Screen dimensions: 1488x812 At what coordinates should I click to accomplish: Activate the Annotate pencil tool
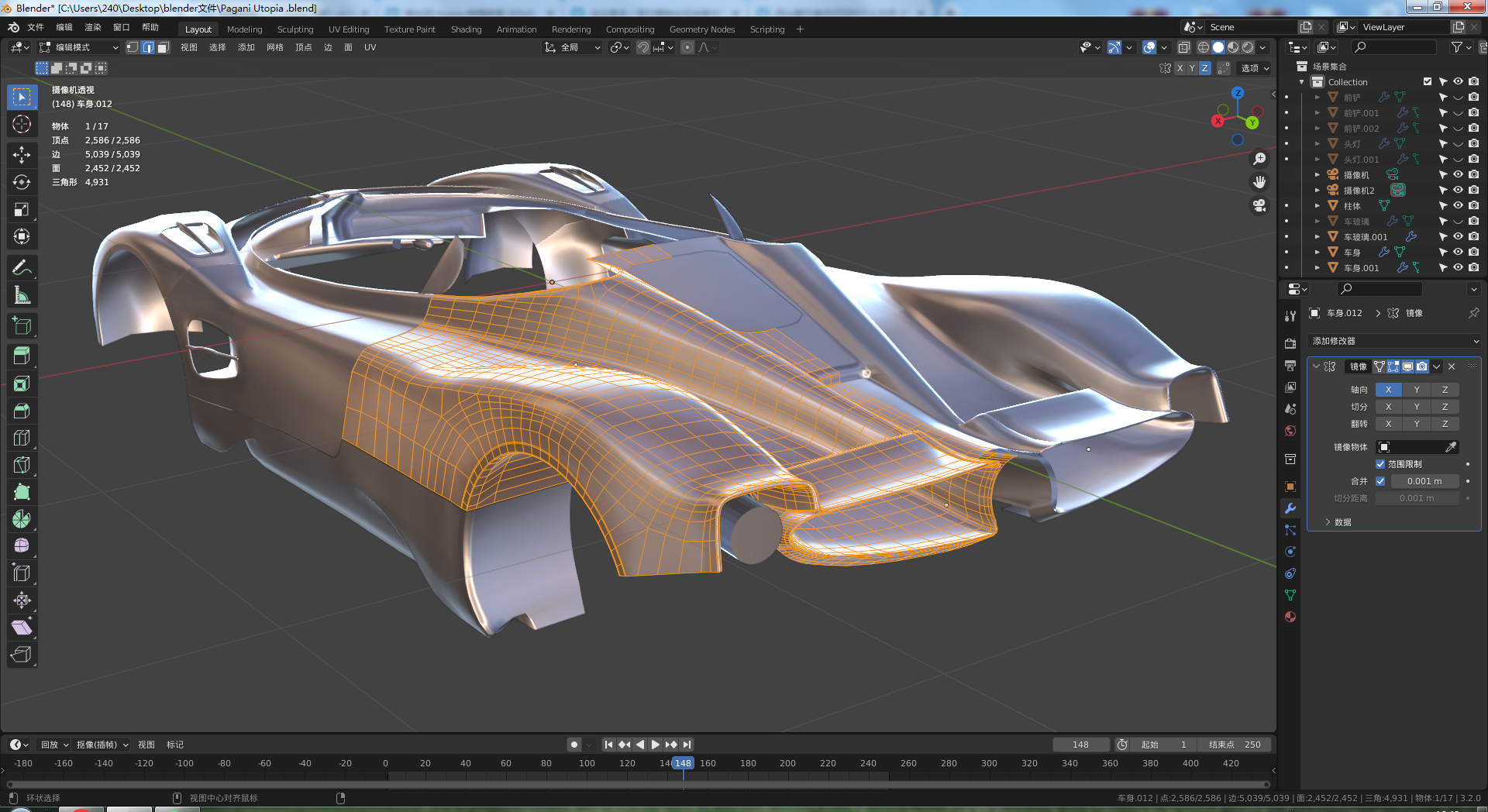[22, 268]
